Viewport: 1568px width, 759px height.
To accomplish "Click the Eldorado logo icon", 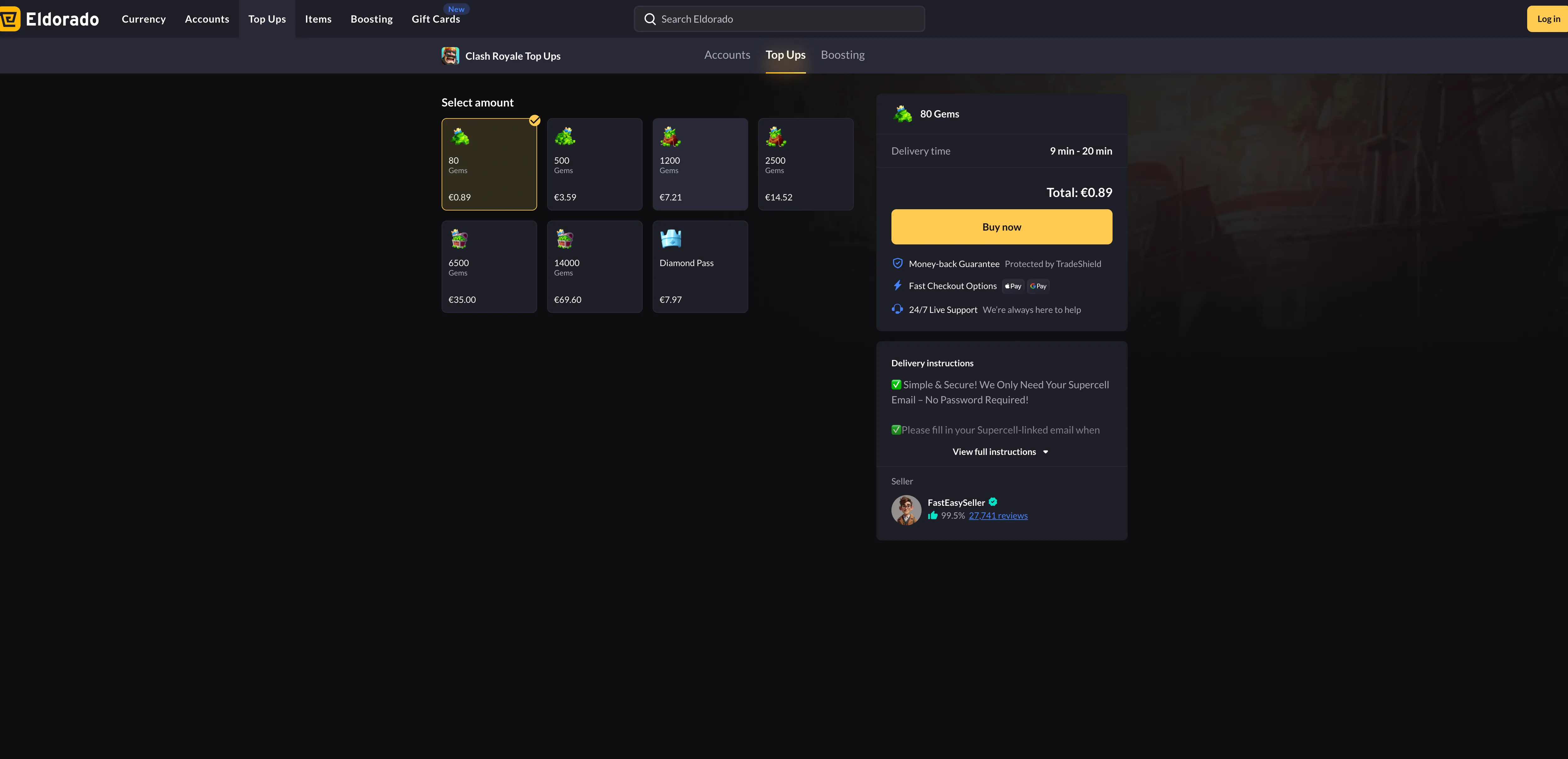I will 10,19.
